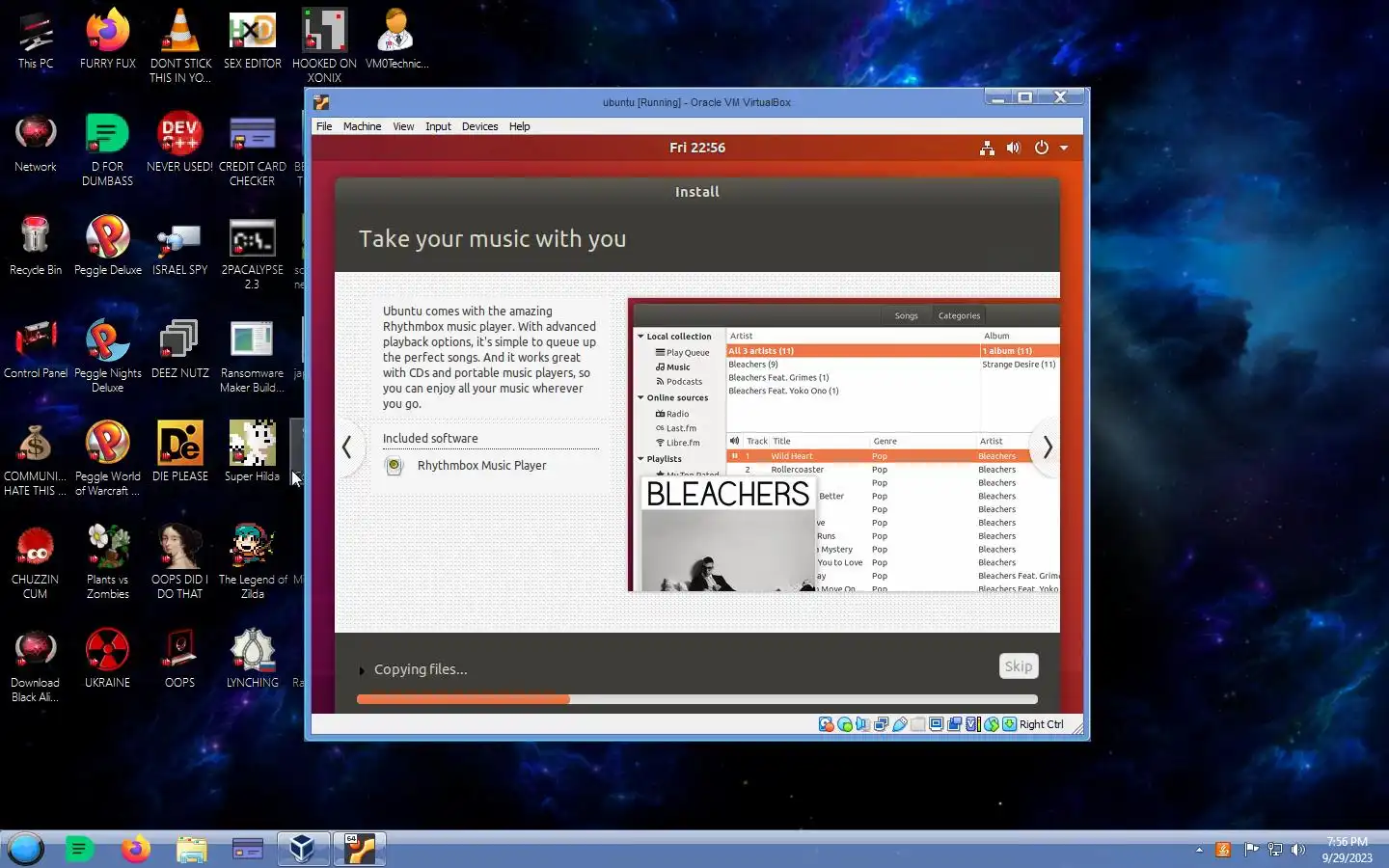The width and height of the screenshot is (1389, 868).
Task: Select the HOOKED ON XONIX desktop icon
Action: (x=325, y=45)
